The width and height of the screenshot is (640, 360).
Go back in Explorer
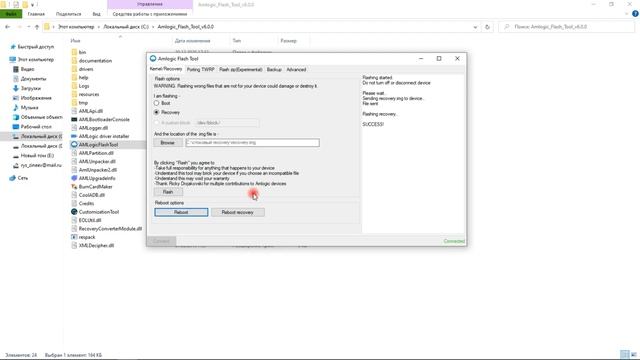[x=8, y=27]
